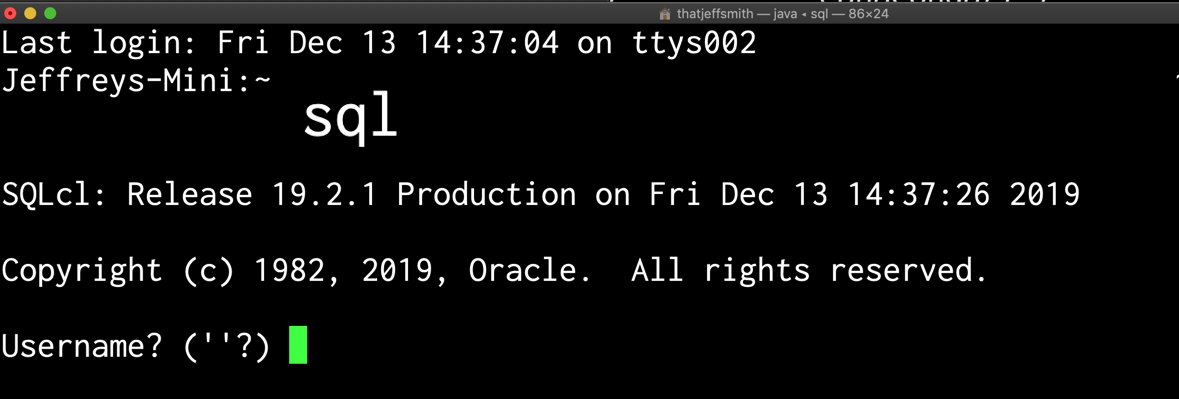Image resolution: width=1179 pixels, height=399 pixels.
Task: Click the 19.2.1 version number
Action: tap(324, 195)
